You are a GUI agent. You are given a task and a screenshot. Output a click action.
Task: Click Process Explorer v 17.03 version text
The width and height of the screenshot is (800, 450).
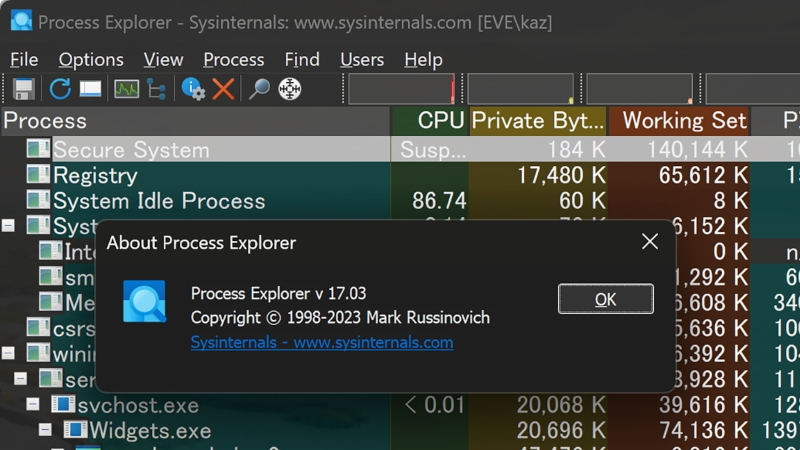click(279, 293)
